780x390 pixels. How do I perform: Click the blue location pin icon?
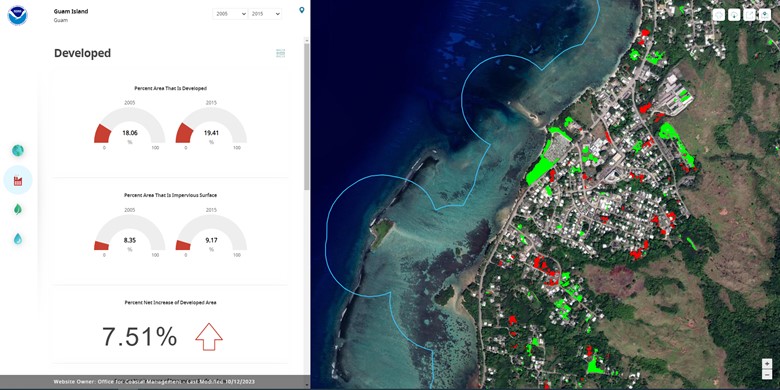pos(301,10)
